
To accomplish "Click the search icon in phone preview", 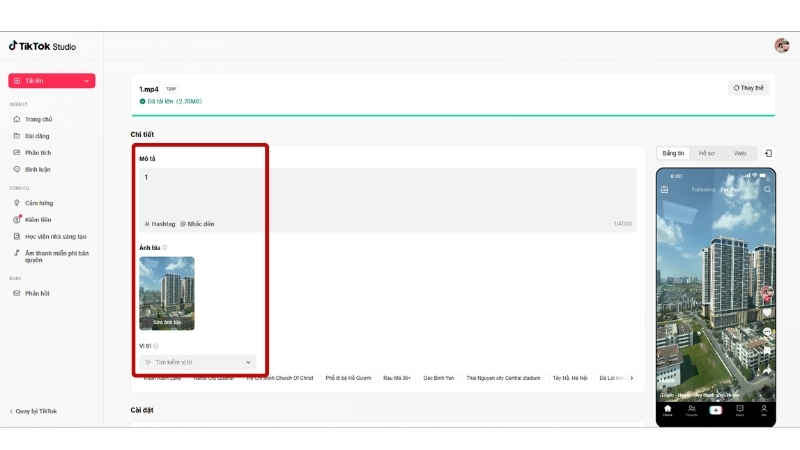I will 767,189.
